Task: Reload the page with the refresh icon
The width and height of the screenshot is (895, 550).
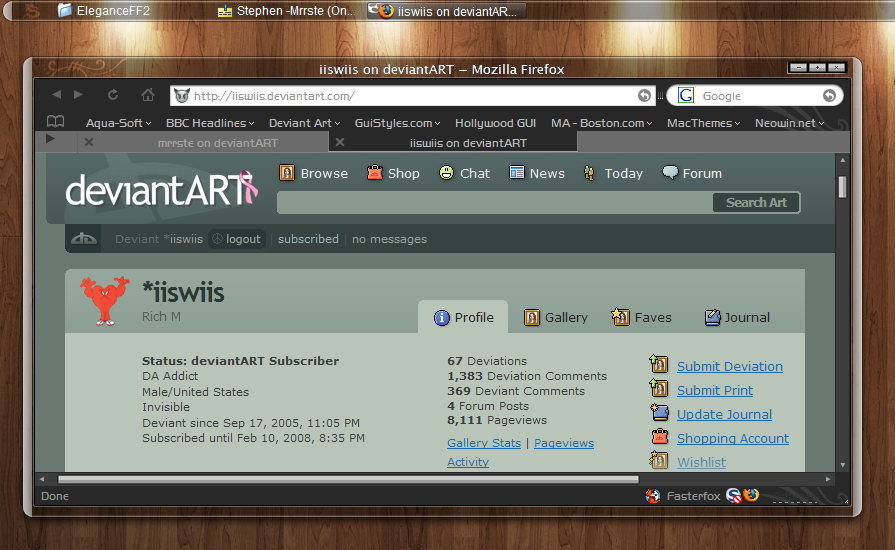Action: point(113,95)
